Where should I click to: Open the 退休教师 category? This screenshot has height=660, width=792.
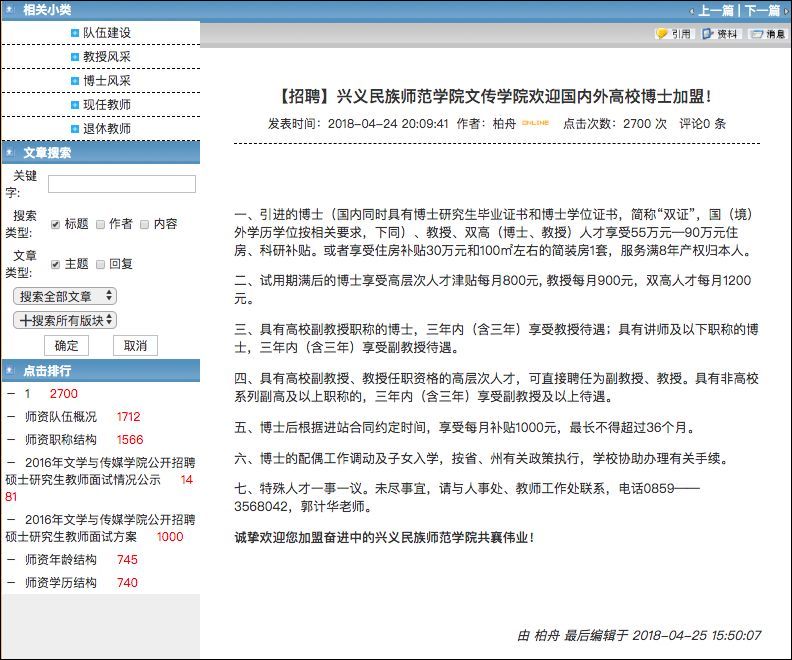(107, 129)
